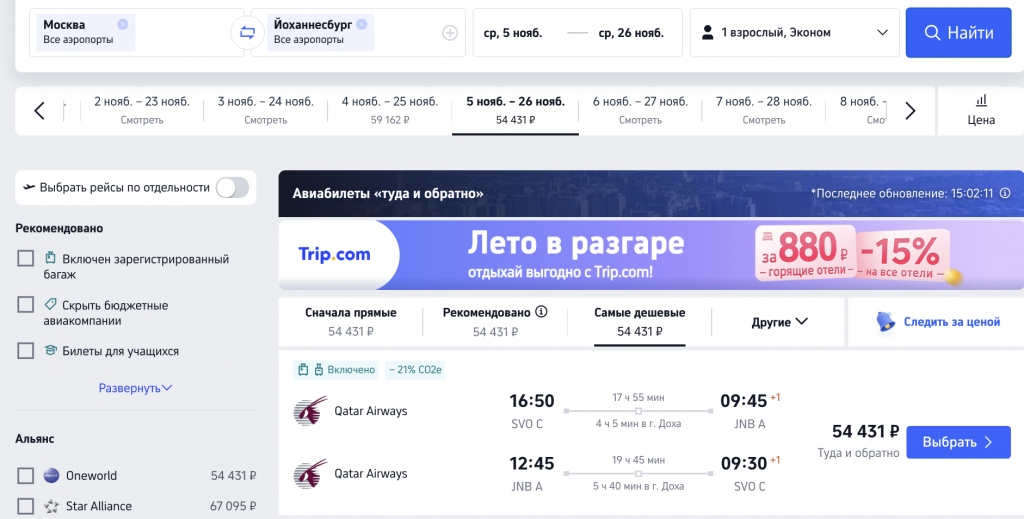This screenshot has width=1024, height=519.
Task: Click the last-update info icon
Action: [x=1005, y=193]
